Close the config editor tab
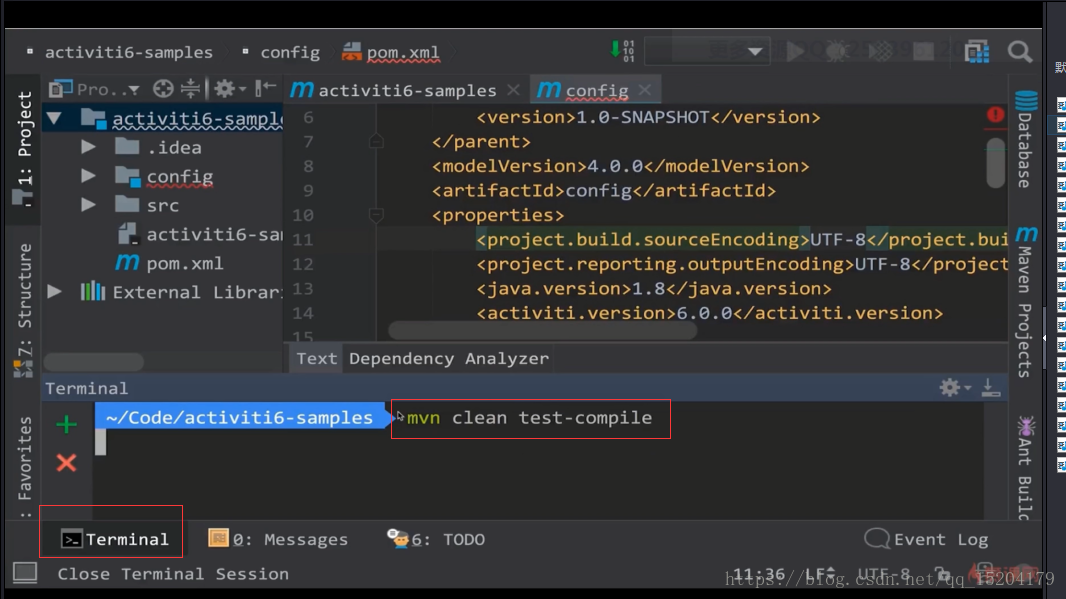 644,90
